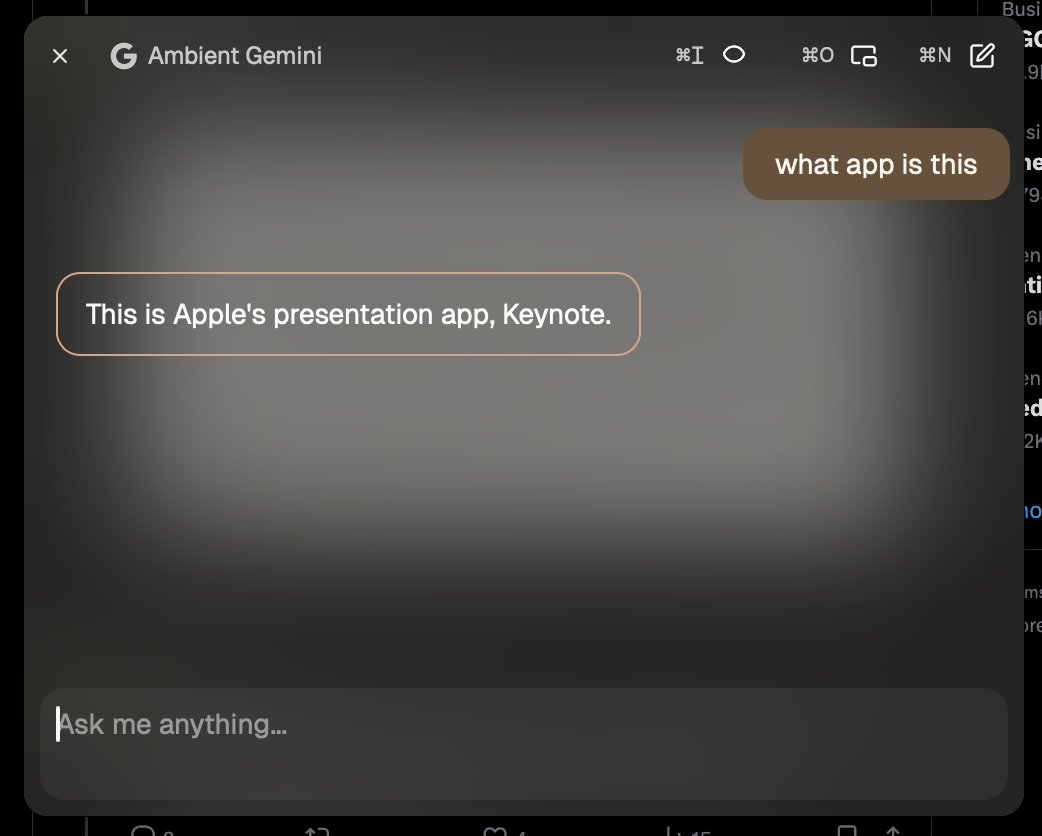Select the Keynote response message bubble

pos(348,314)
